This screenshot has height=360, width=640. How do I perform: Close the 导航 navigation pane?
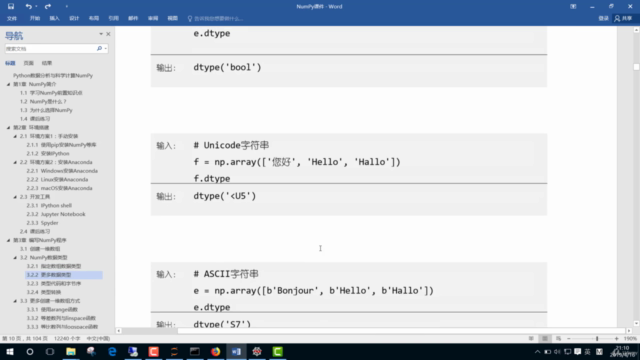point(108,34)
